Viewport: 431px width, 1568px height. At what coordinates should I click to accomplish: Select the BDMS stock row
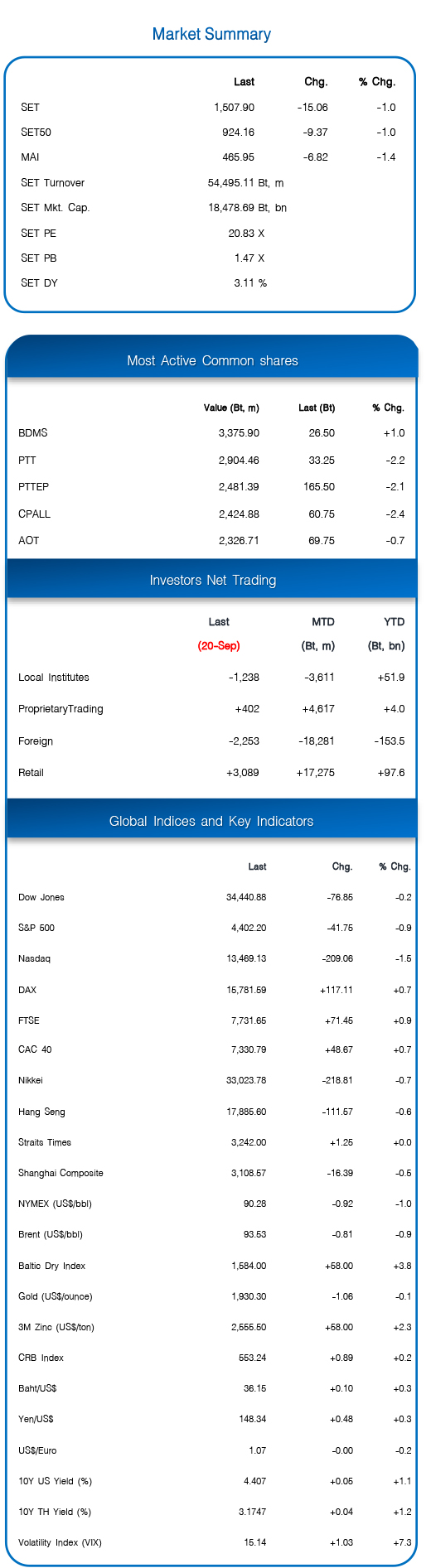(x=211, y=433)
